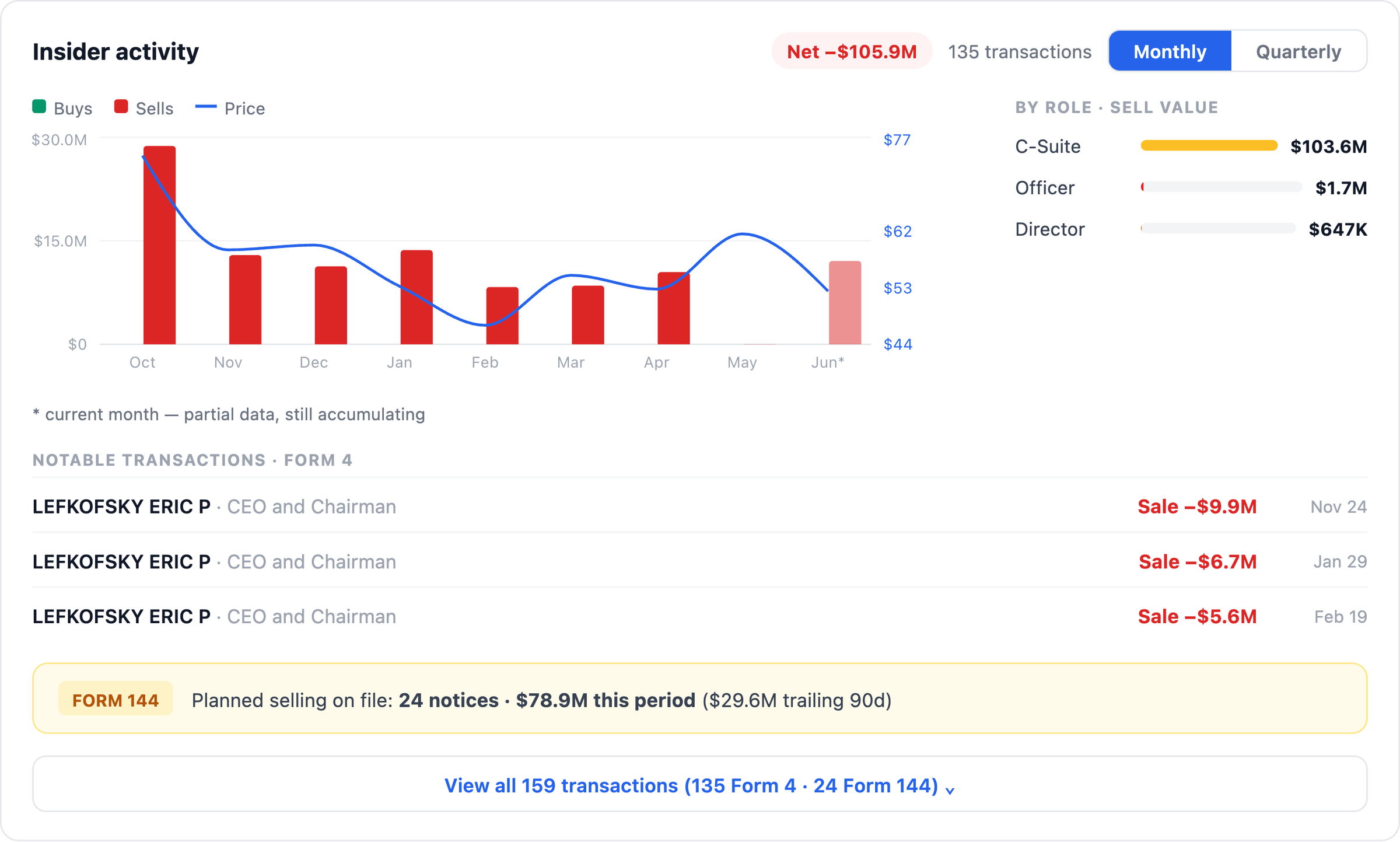Click the Notable Transactions Form 4 header
Screen dimensions: 1400x842
tap(192, 460)
